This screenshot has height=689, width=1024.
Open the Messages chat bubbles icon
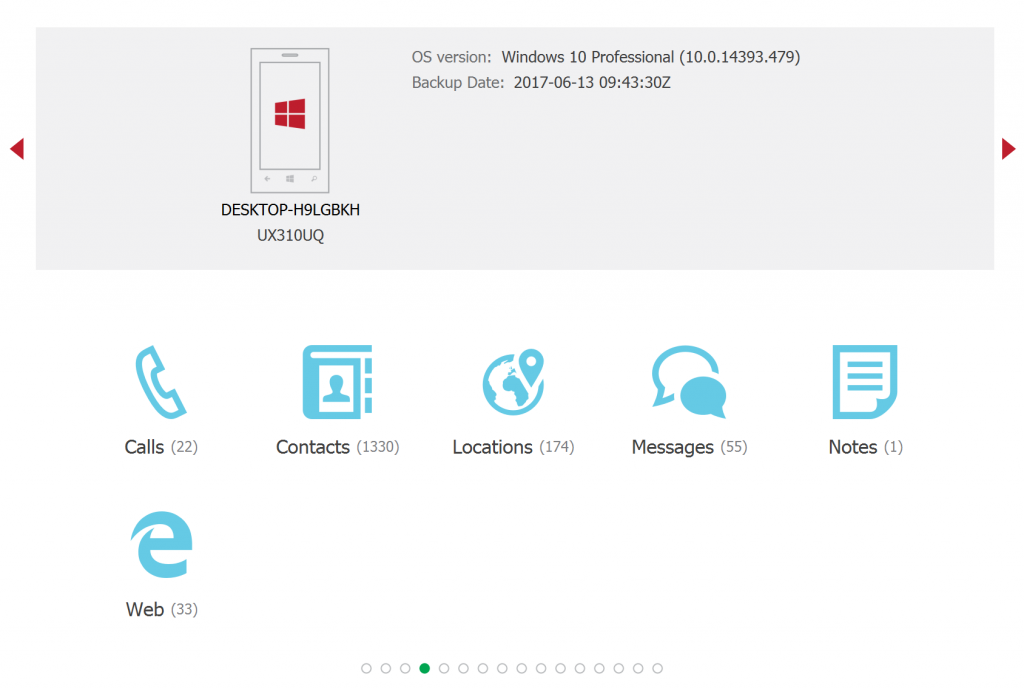point(688,382)
